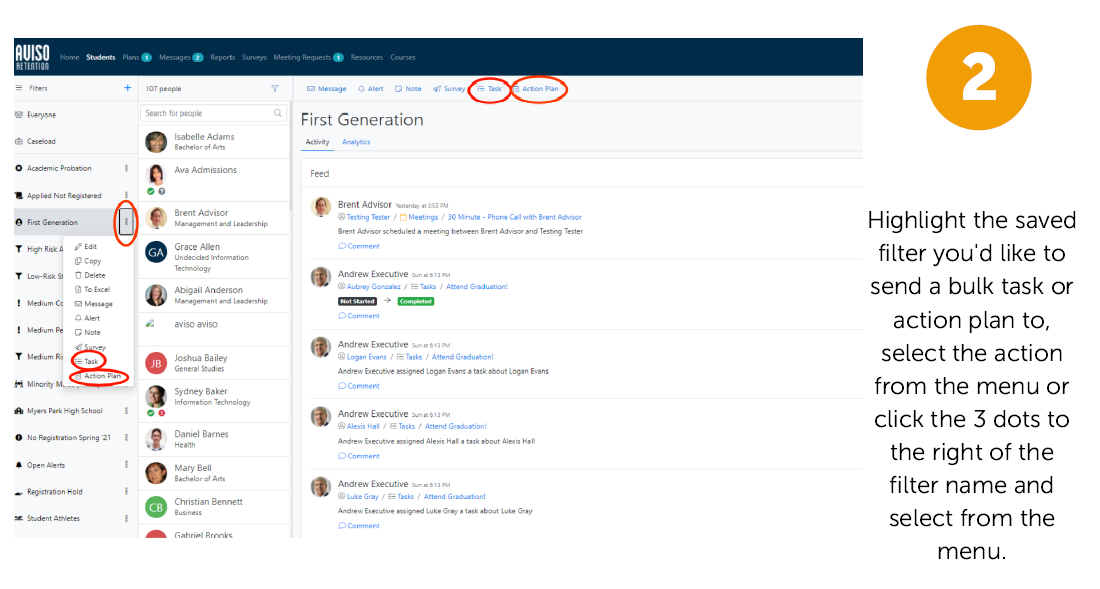
Task: Collapse the Filters hamburger icon
Action: [x=19, y=88]
